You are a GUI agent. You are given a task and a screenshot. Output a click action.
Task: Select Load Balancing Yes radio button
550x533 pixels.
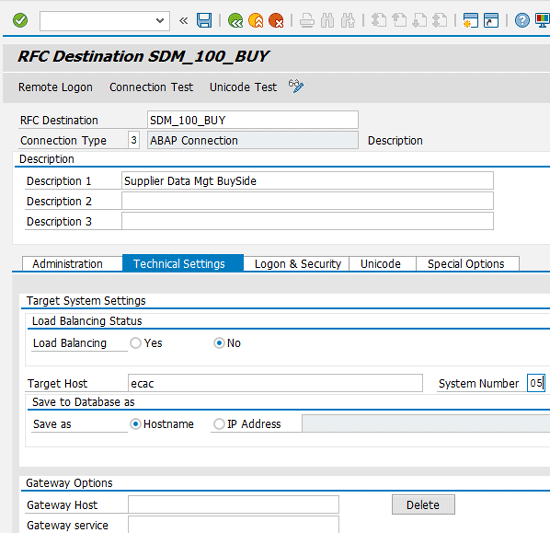point(135,343)
